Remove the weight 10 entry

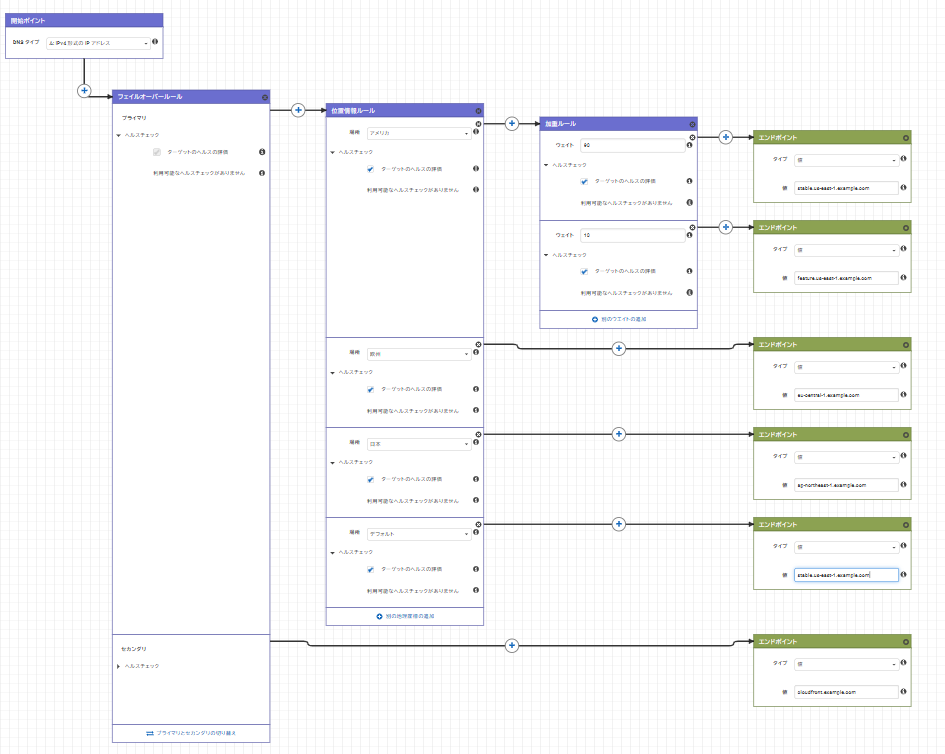692,228
